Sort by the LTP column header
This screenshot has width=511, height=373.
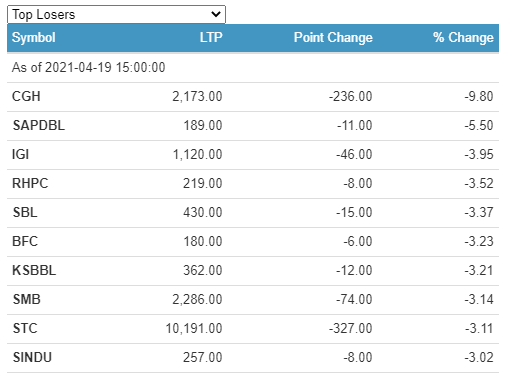(211, 37)
